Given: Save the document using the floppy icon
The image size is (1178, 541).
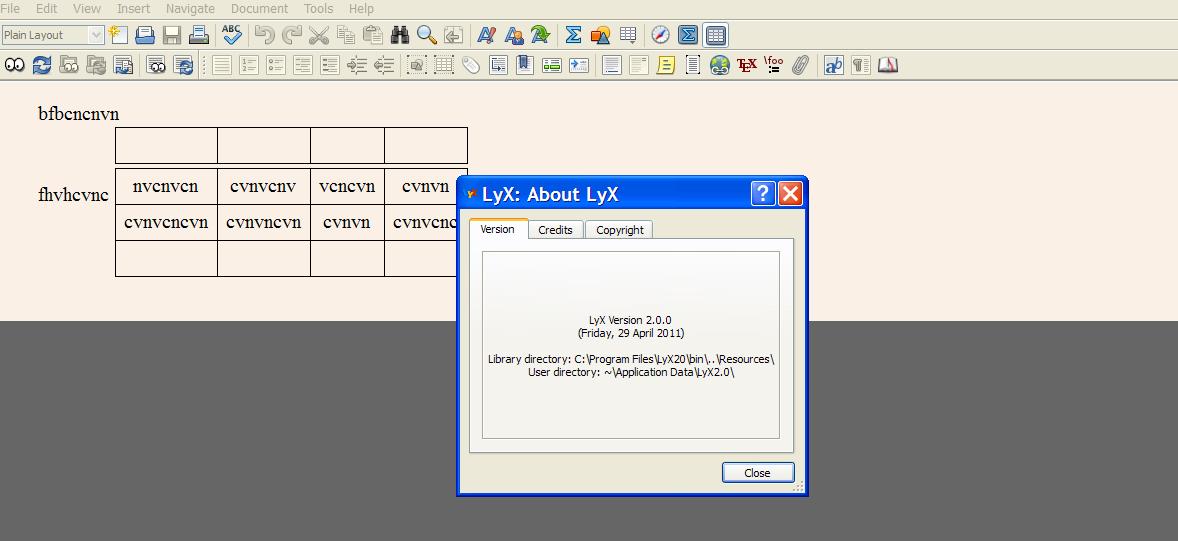Looking at the screenshot, I should [x=172, y=35].
